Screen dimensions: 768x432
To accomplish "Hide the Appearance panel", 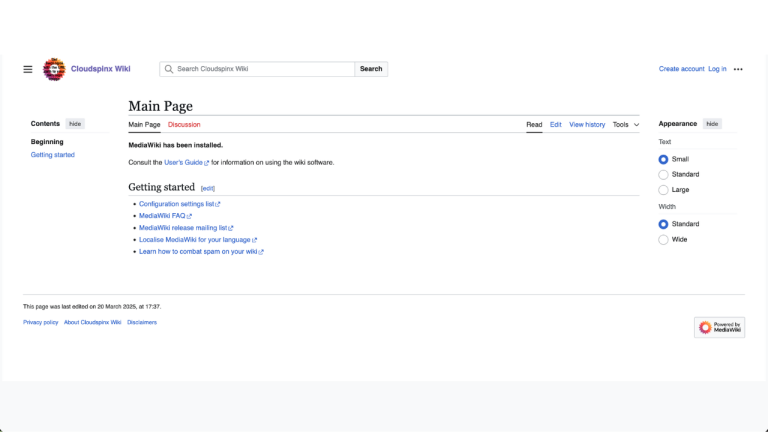I will (x=712, y=124).
